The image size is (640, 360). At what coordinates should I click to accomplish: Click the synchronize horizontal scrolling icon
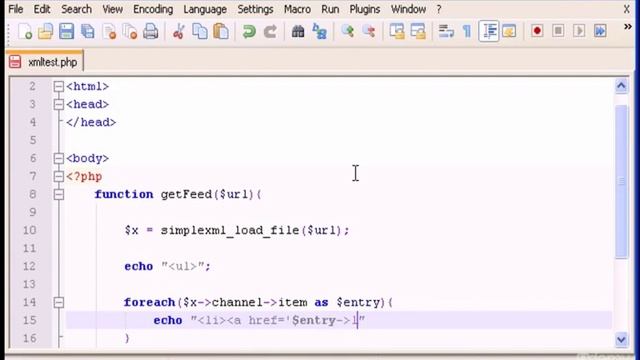[x=418, y=31]
